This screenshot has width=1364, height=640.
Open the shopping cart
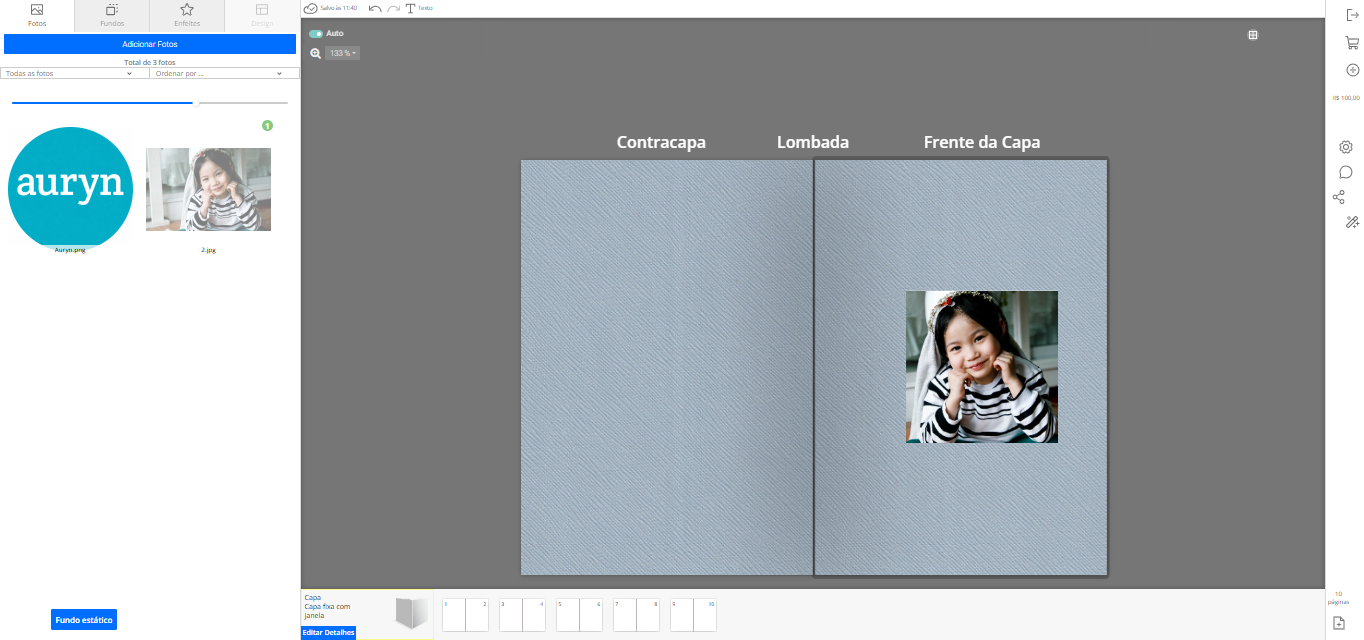(1352, 42)
